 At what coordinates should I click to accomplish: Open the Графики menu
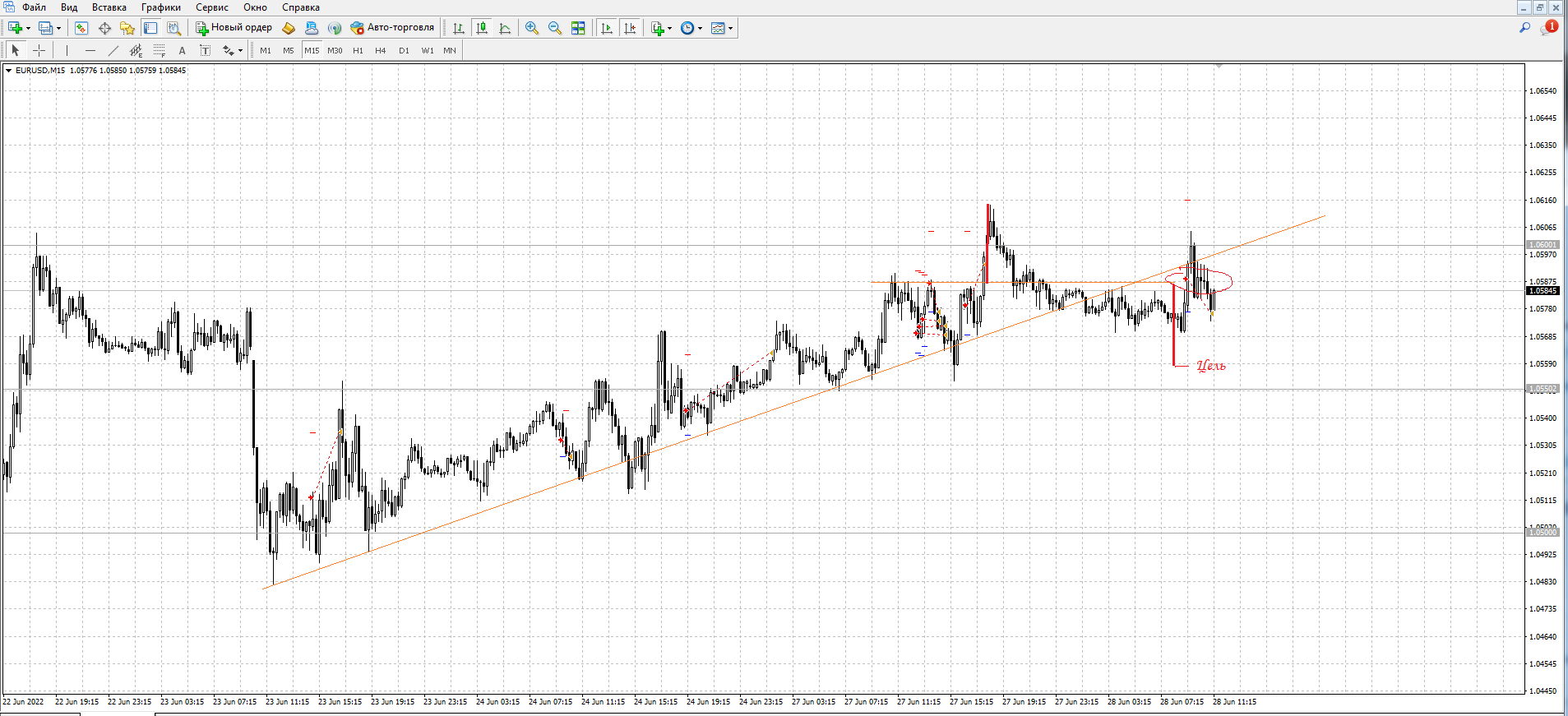pos(160,7)
